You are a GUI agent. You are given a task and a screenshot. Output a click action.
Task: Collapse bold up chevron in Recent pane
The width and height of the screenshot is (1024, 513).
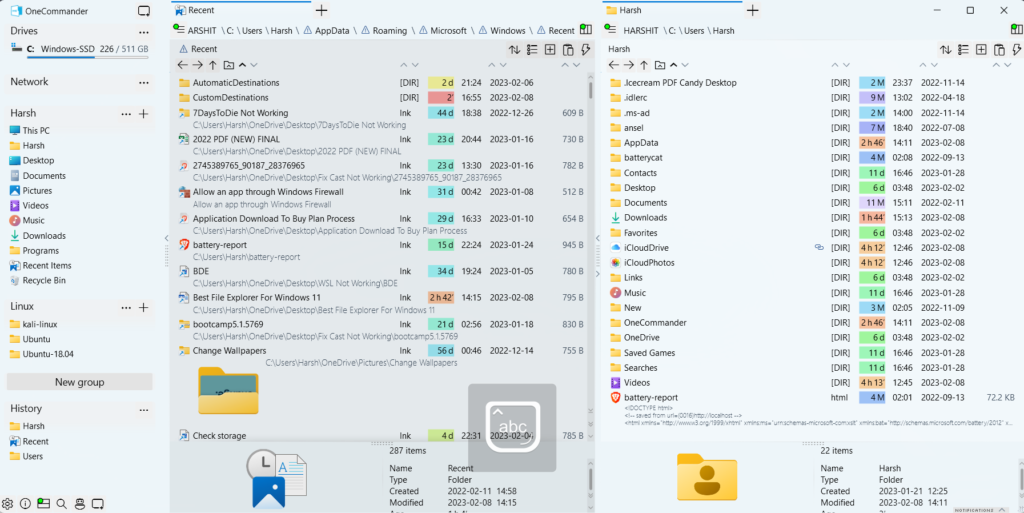[x=242, y=65]
